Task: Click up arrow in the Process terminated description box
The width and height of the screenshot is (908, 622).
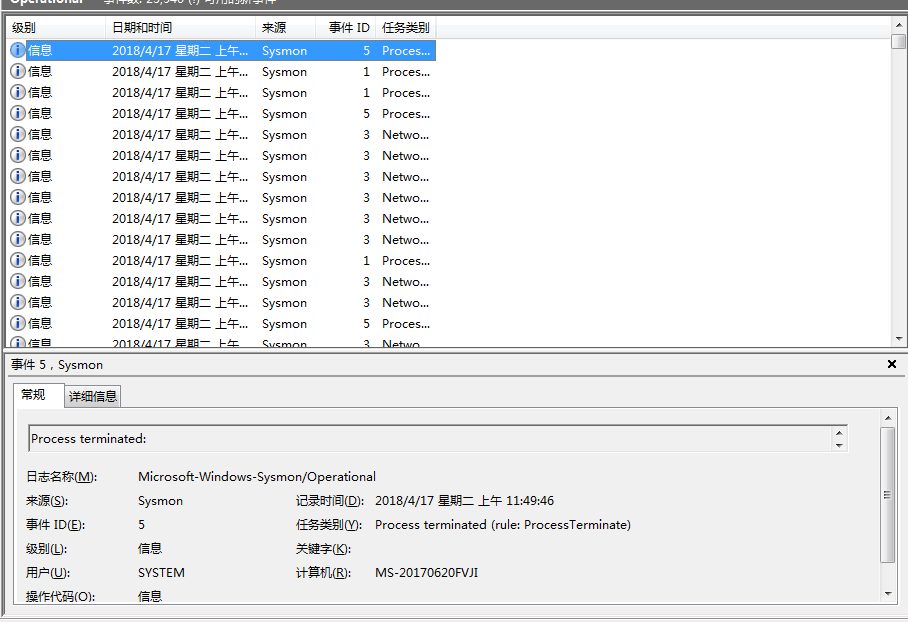Action: pos(839,433)
